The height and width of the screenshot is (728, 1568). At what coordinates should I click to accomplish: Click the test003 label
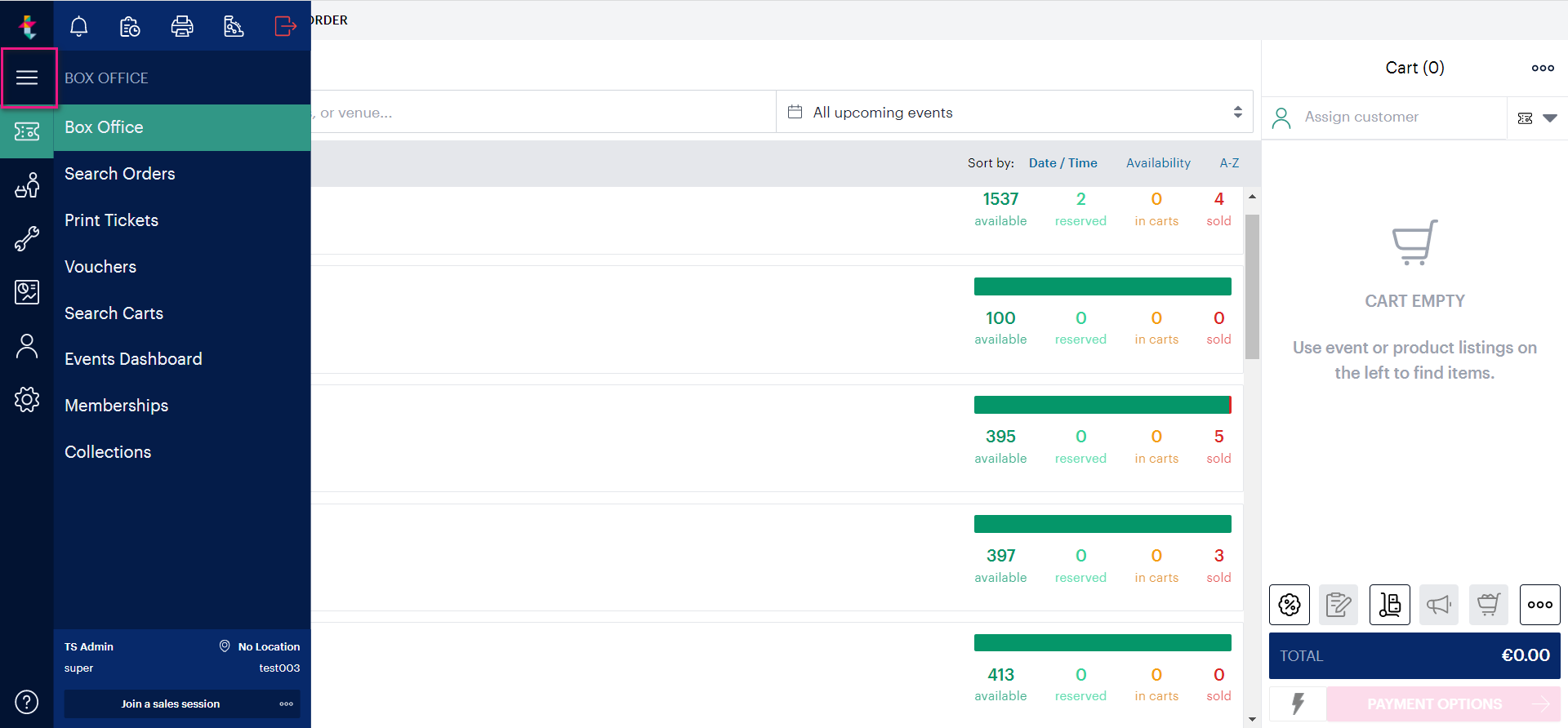click(x=279, y=668)
